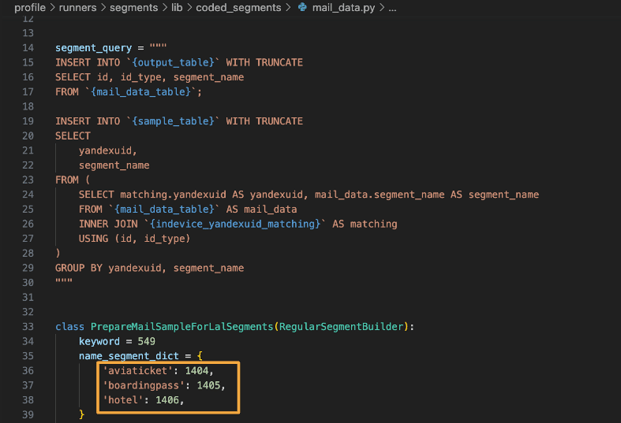621x423 pixels.
Task: Click 'USING (id, id_type)' on line 27
Action: click(x=134, y=238)
